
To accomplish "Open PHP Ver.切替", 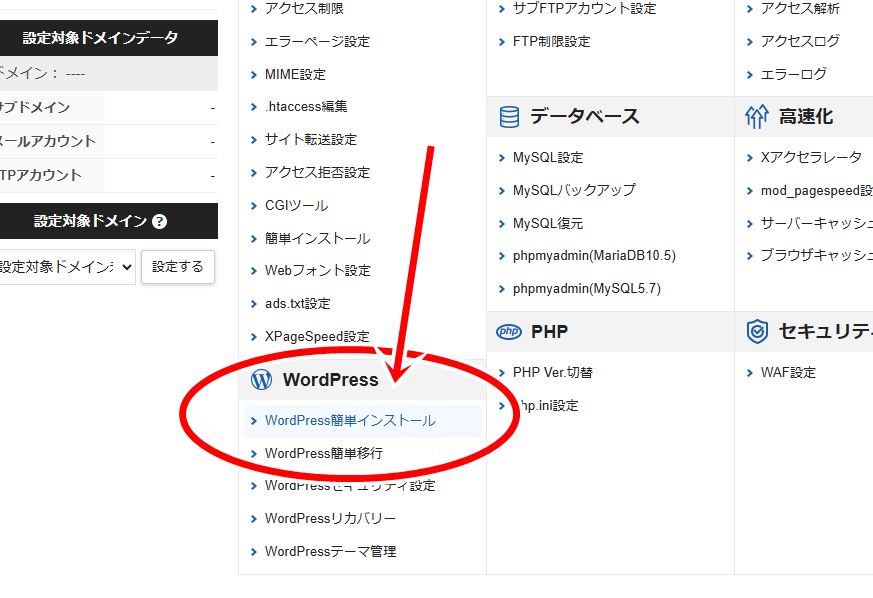I will tap(553, 373).
